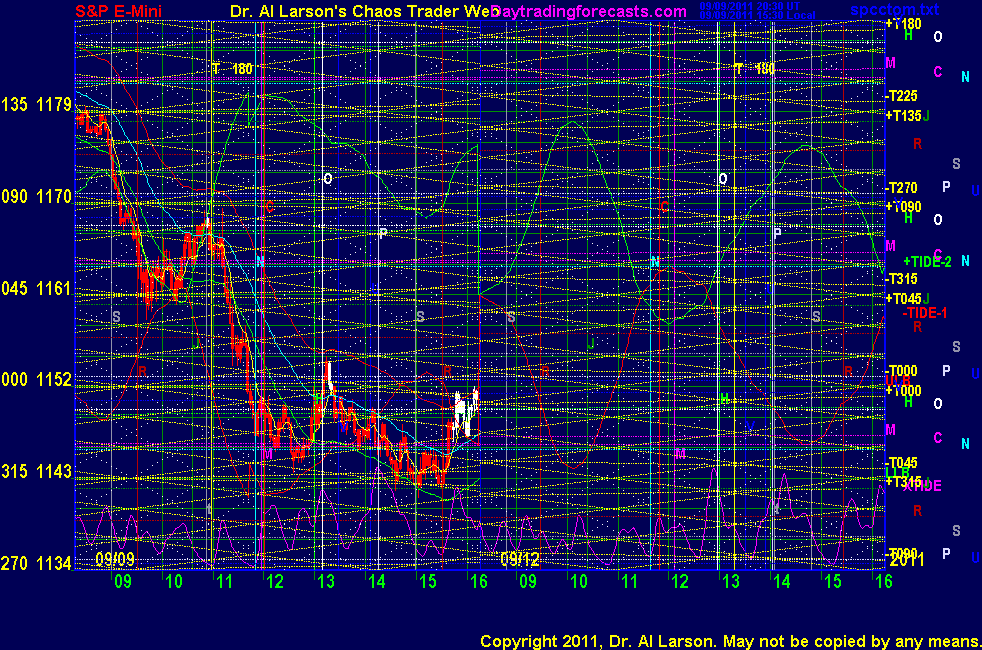Pick the 315 1143 price level label
Image resolution: width=982 pixels, height=650 pixels.
tap(37, 472)
